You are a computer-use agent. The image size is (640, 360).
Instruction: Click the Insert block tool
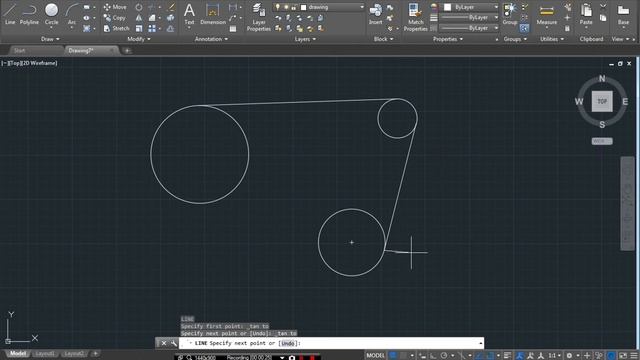tap(376, 14)
